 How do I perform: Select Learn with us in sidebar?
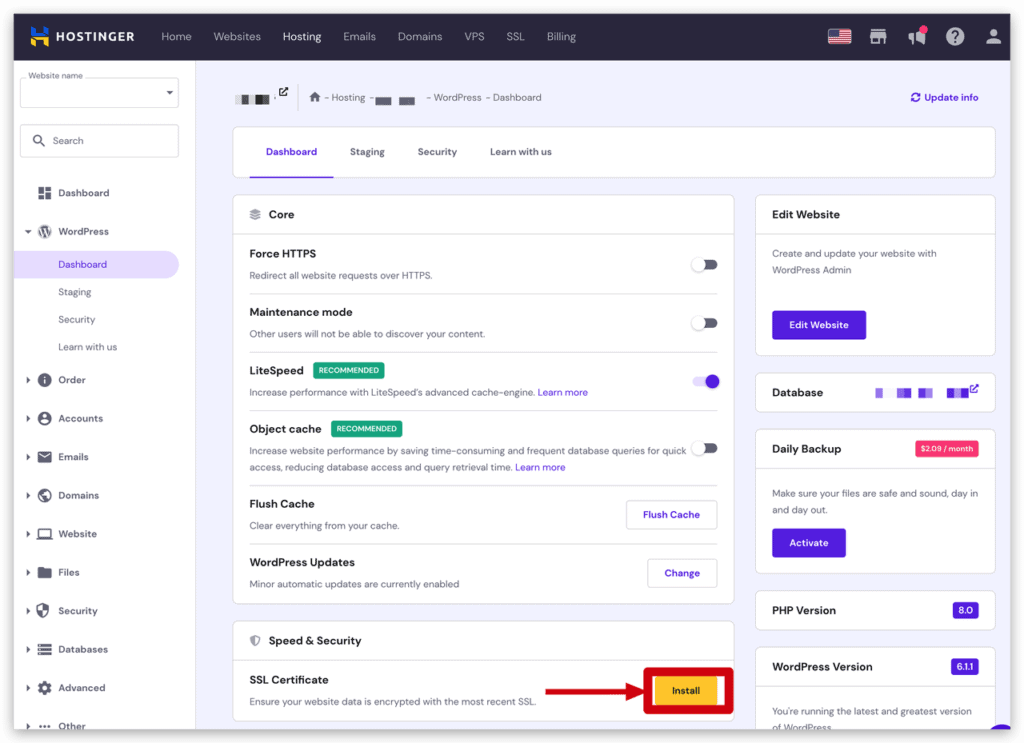point(88,347)
